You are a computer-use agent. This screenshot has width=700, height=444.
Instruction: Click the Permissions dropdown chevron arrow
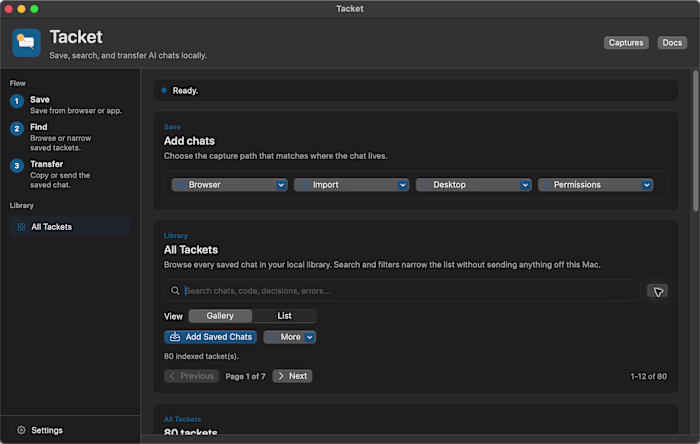click(647, 185)
